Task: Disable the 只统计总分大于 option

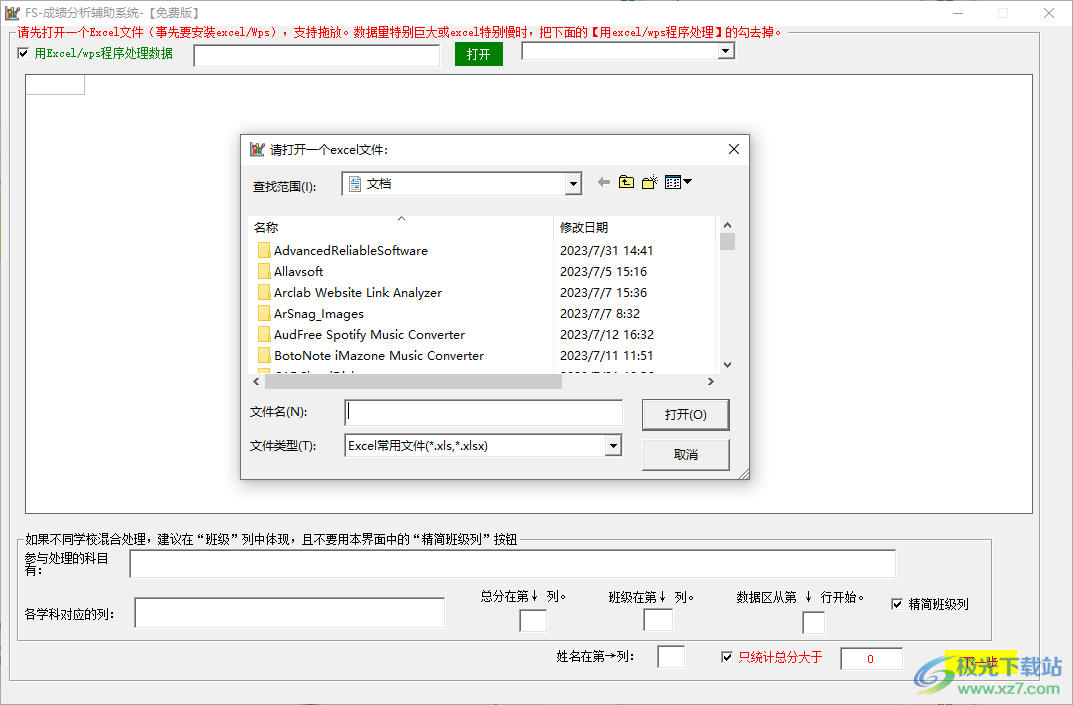Action: point(727,657)
